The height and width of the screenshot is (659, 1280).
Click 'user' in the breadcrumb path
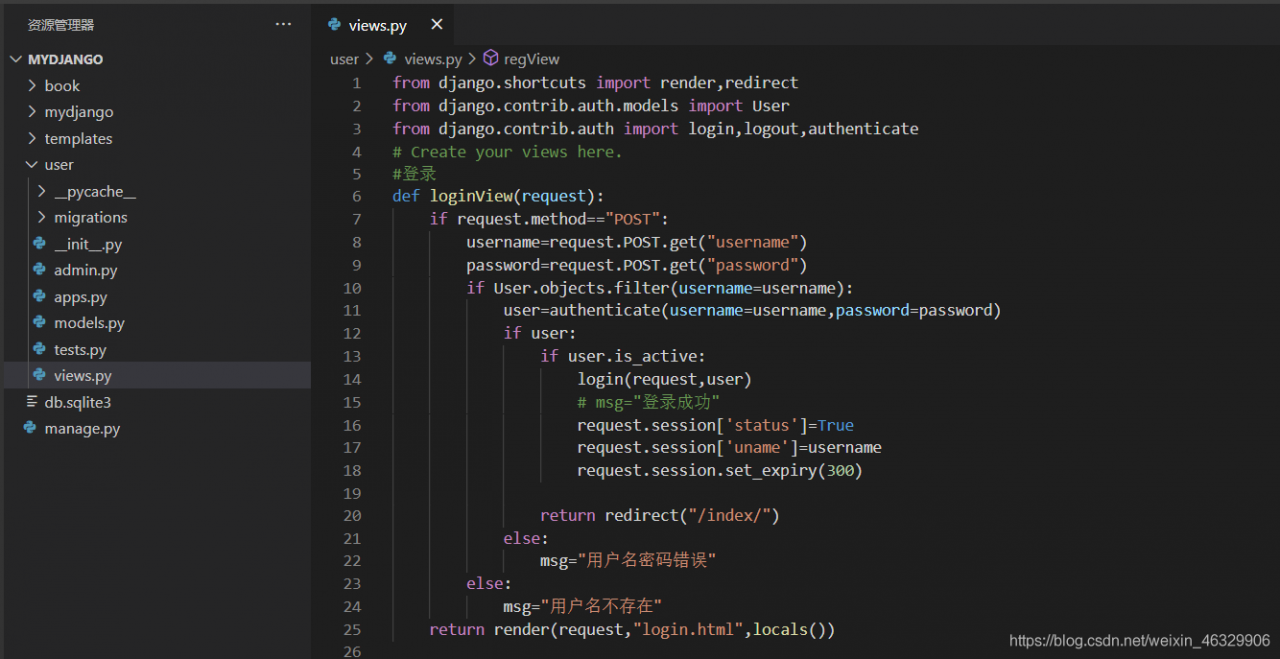pyautogui.click(x=344, y=59)
